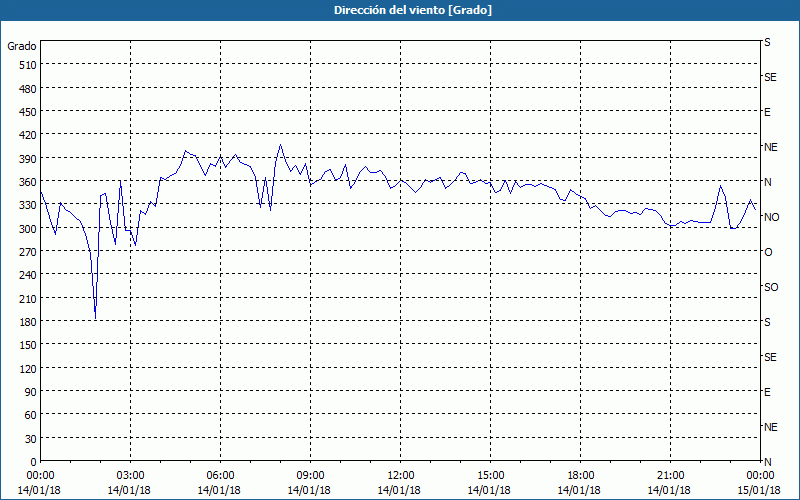Image resolution: width=800 pixels, height=500 pixels.
Task: Click the 60 degree axis label
Action: point(31,415)
